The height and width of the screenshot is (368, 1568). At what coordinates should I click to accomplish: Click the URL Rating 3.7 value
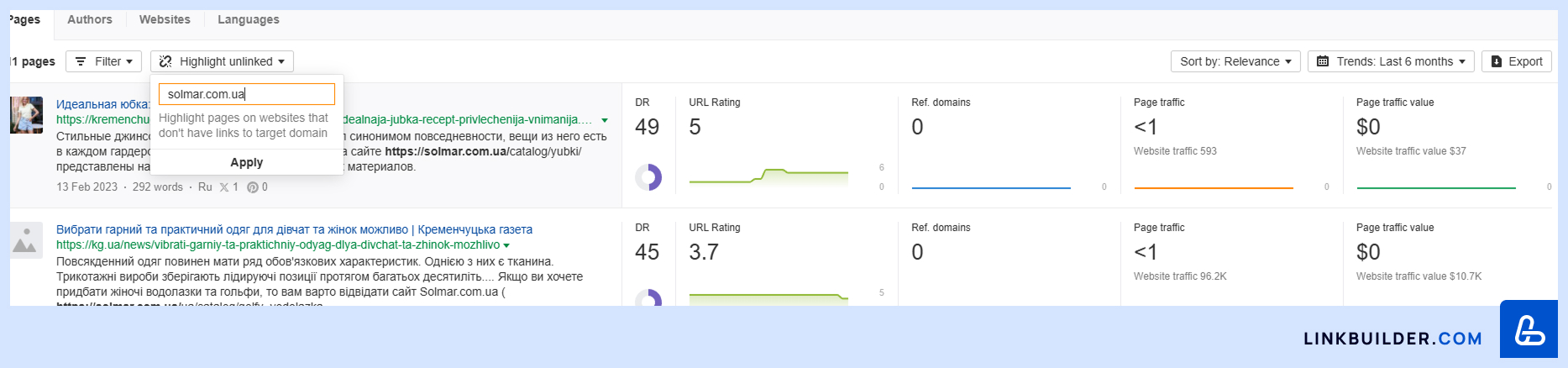click(x=704, y=252)
